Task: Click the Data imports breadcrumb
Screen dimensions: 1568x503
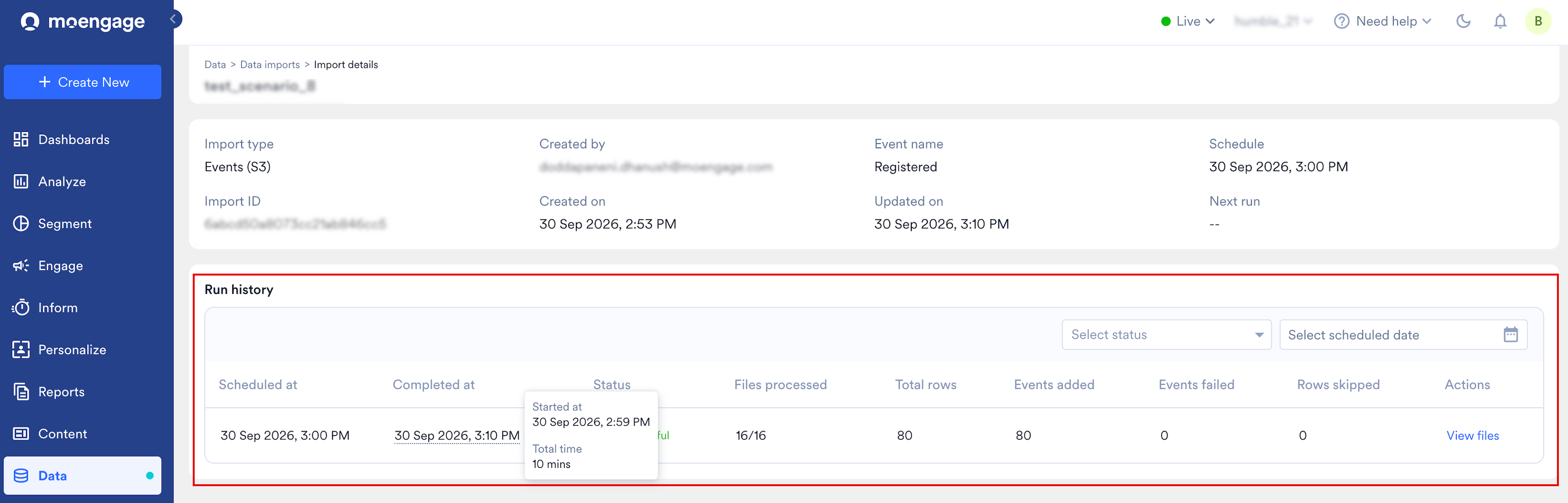Action: tap(270, 64)
